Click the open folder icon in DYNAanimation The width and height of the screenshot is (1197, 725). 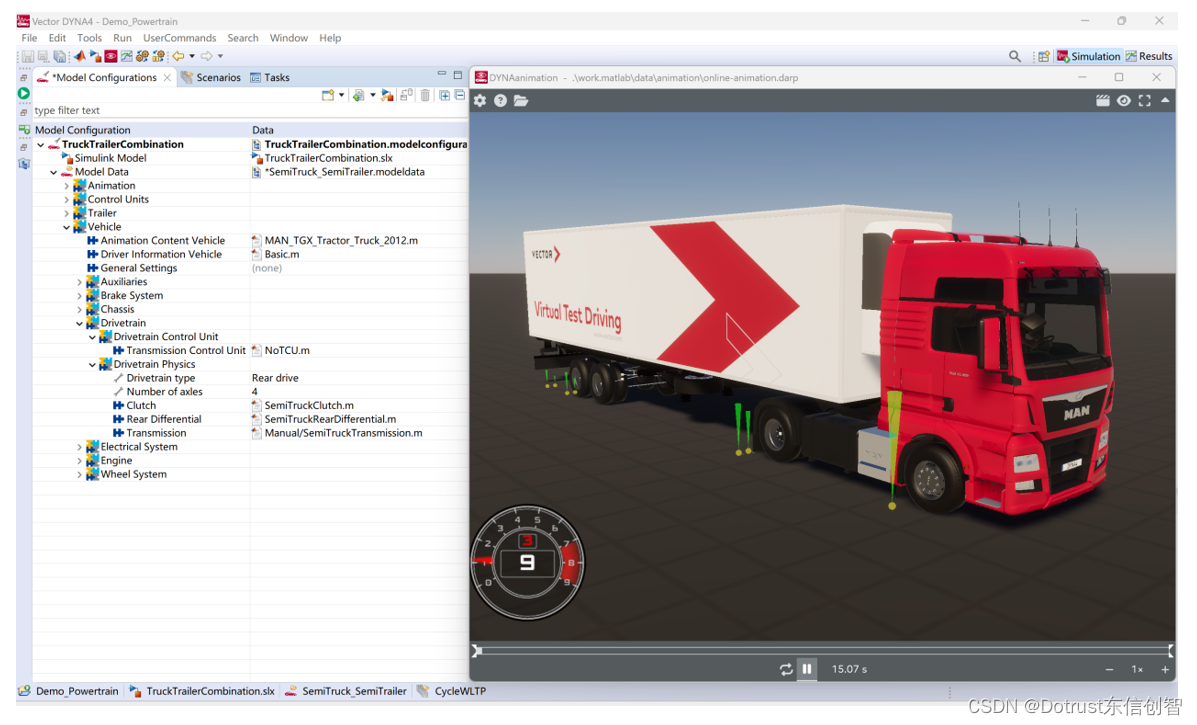point(521,100)
